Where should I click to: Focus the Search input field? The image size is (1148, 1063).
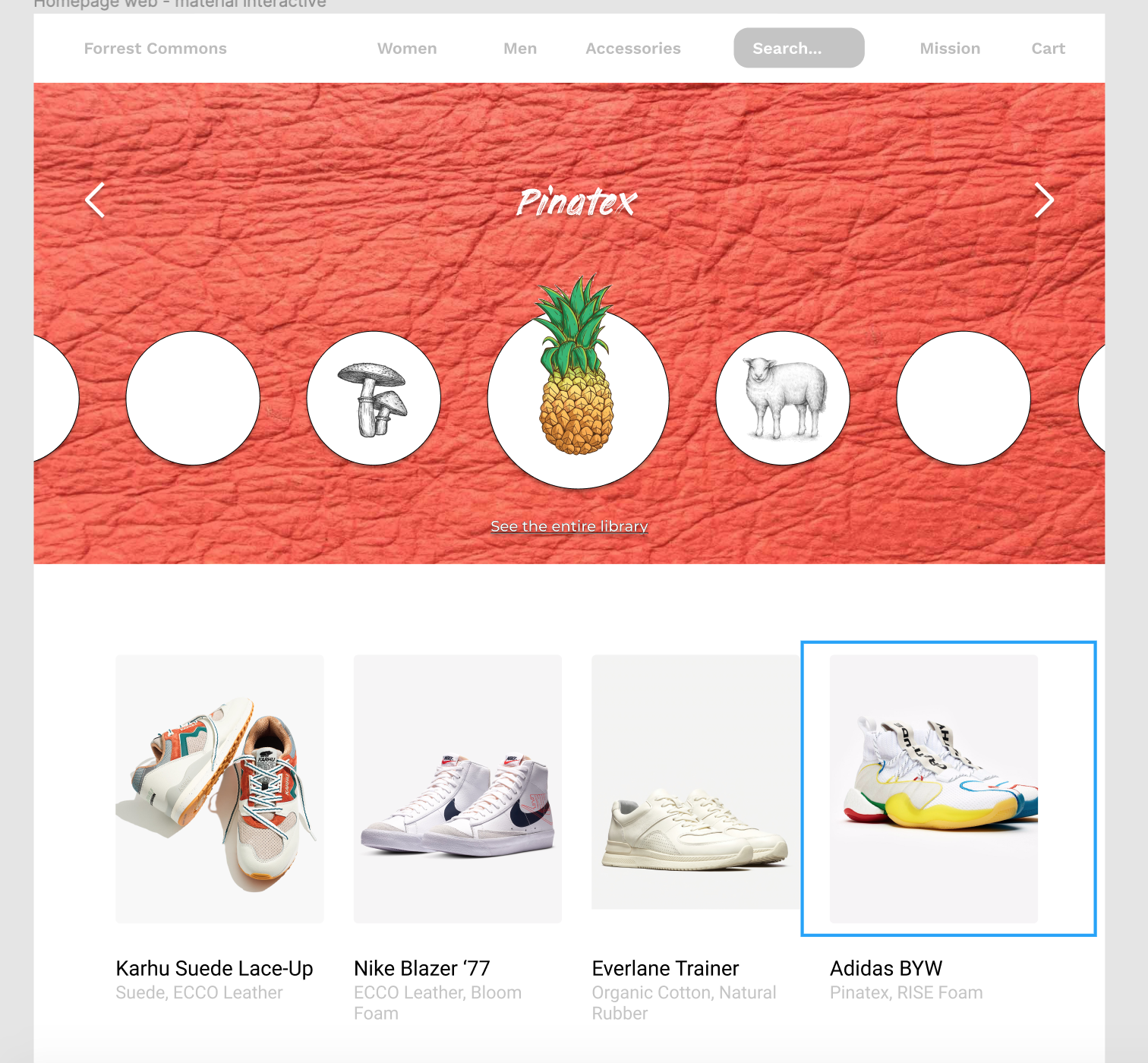pos(799,48)
